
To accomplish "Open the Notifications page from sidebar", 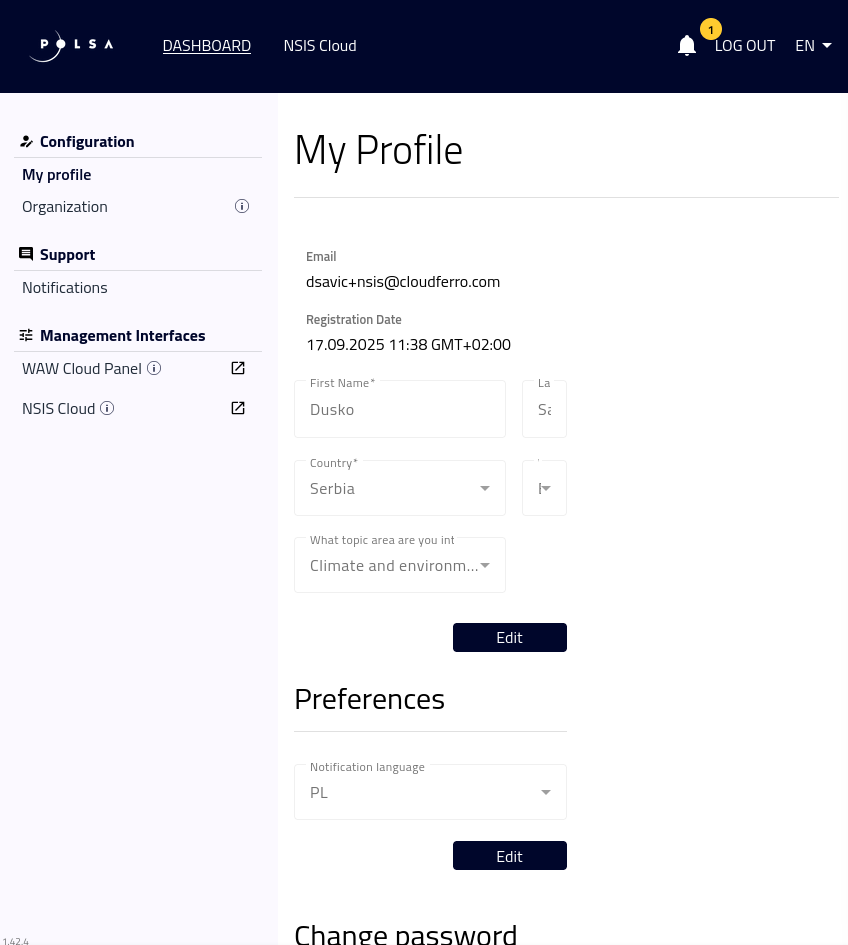I will click(x=64, y=287).
